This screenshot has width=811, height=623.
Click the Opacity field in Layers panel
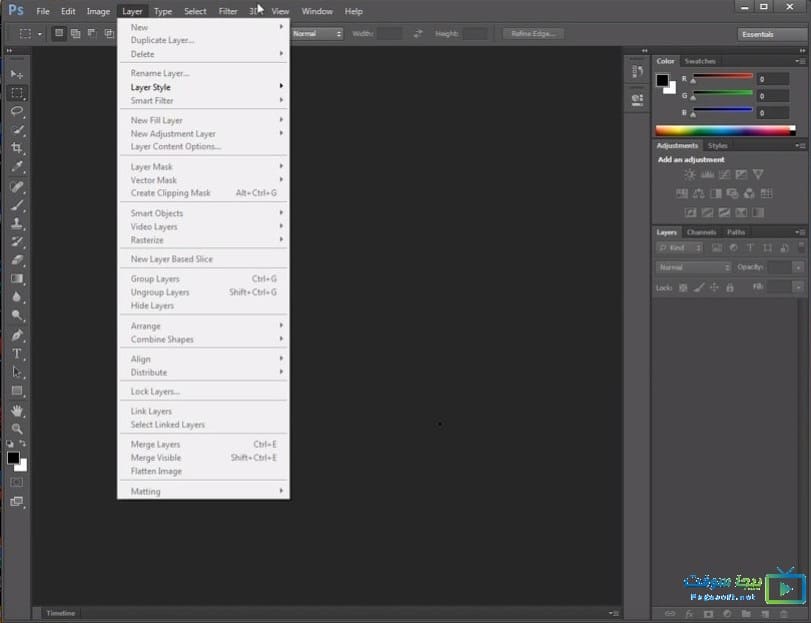[778, 267]
